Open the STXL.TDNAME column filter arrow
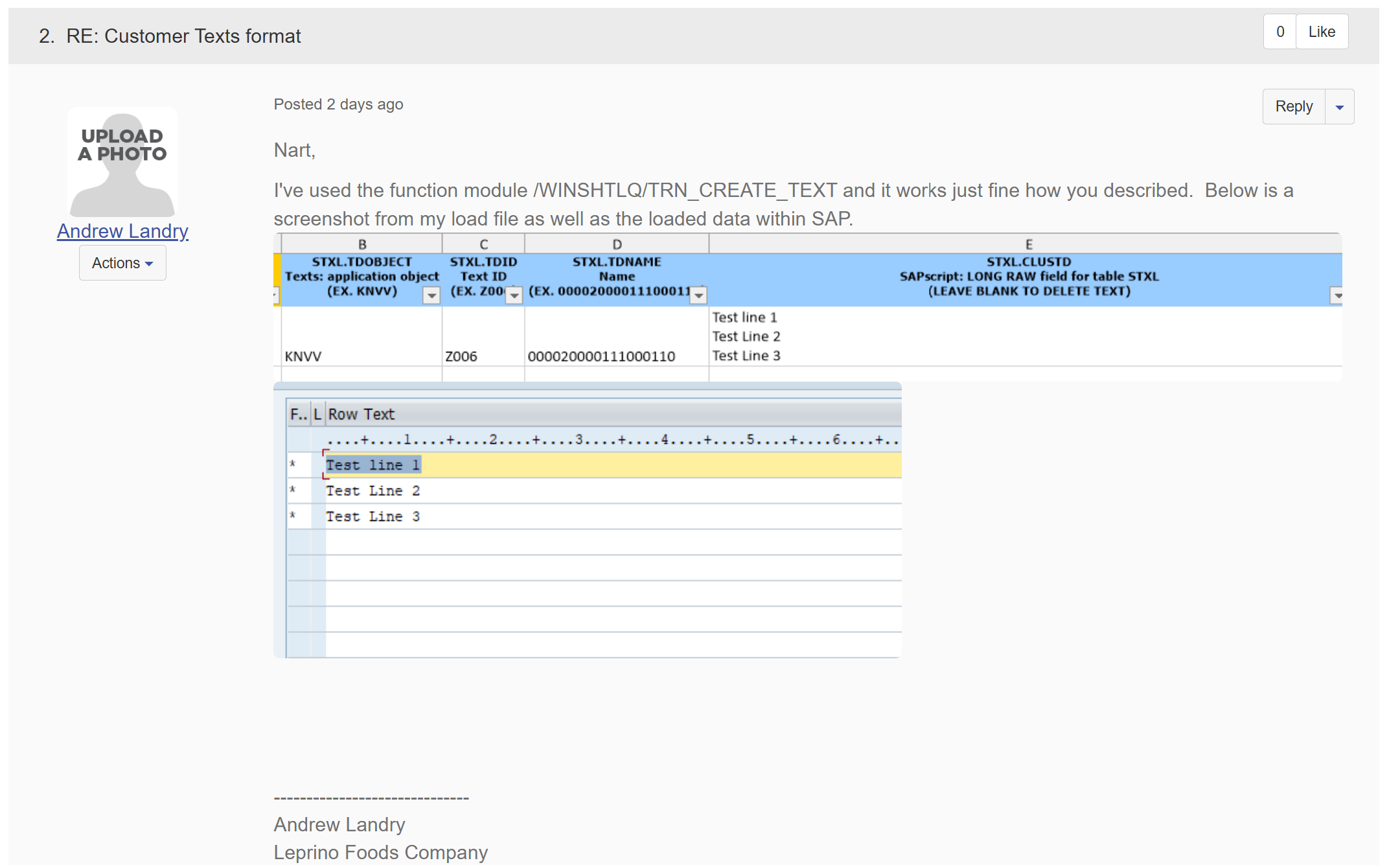This screenshot has width=1400, height=865. [x=698, y=295]
